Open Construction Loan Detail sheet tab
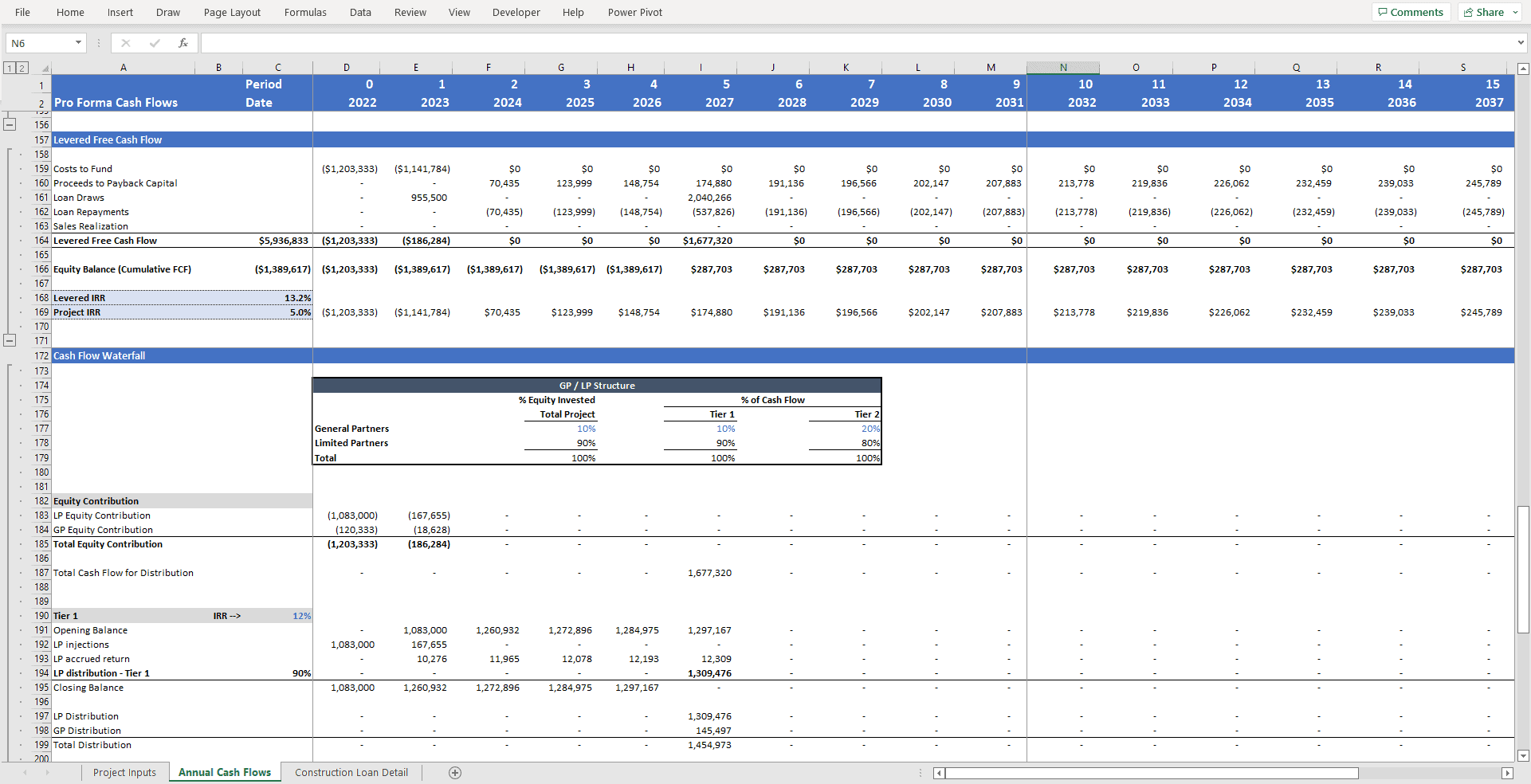This screenshot has height=784, width=1531. pos(351,772)
